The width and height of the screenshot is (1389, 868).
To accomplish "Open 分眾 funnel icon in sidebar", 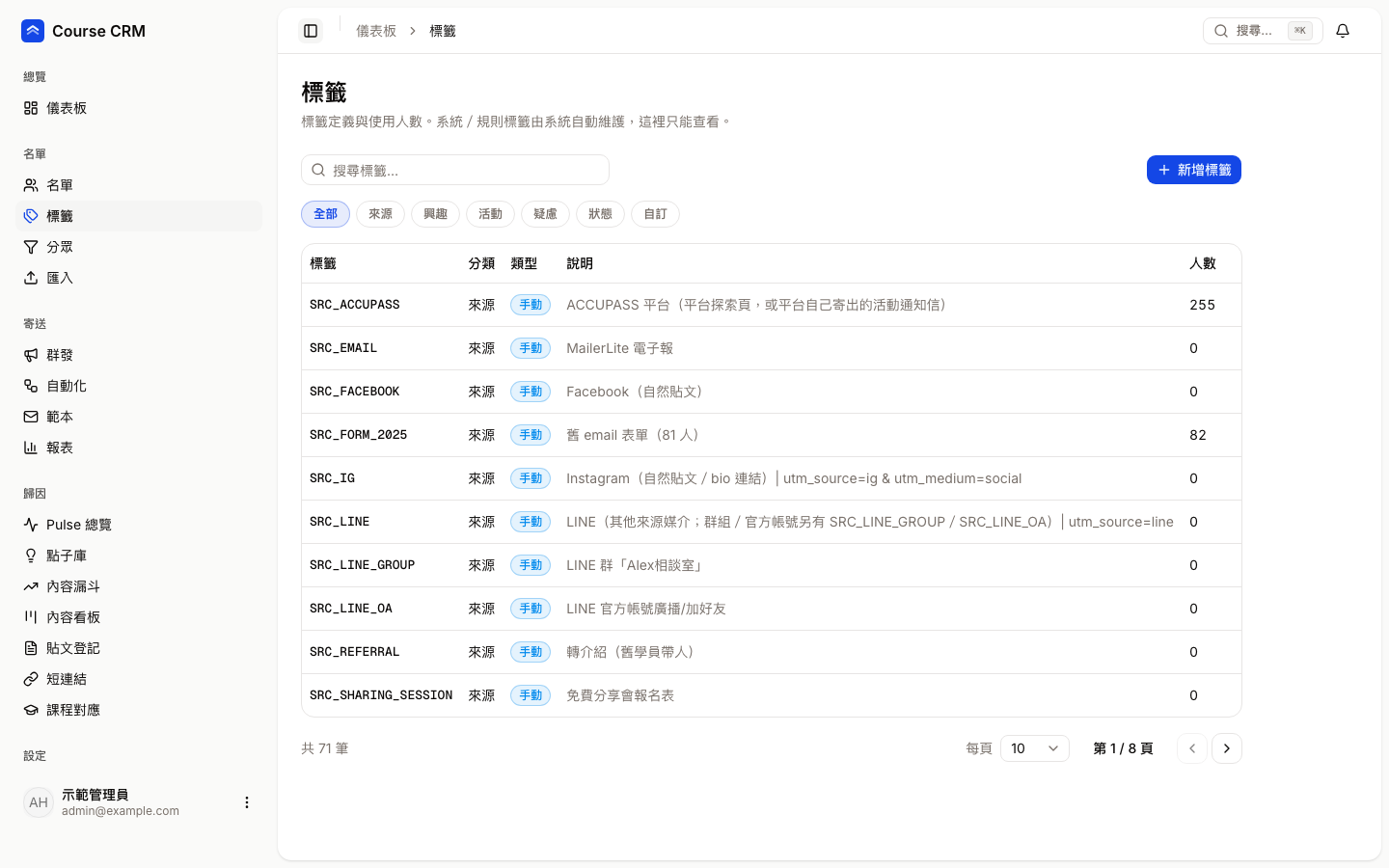I will (x=31, y=247).
